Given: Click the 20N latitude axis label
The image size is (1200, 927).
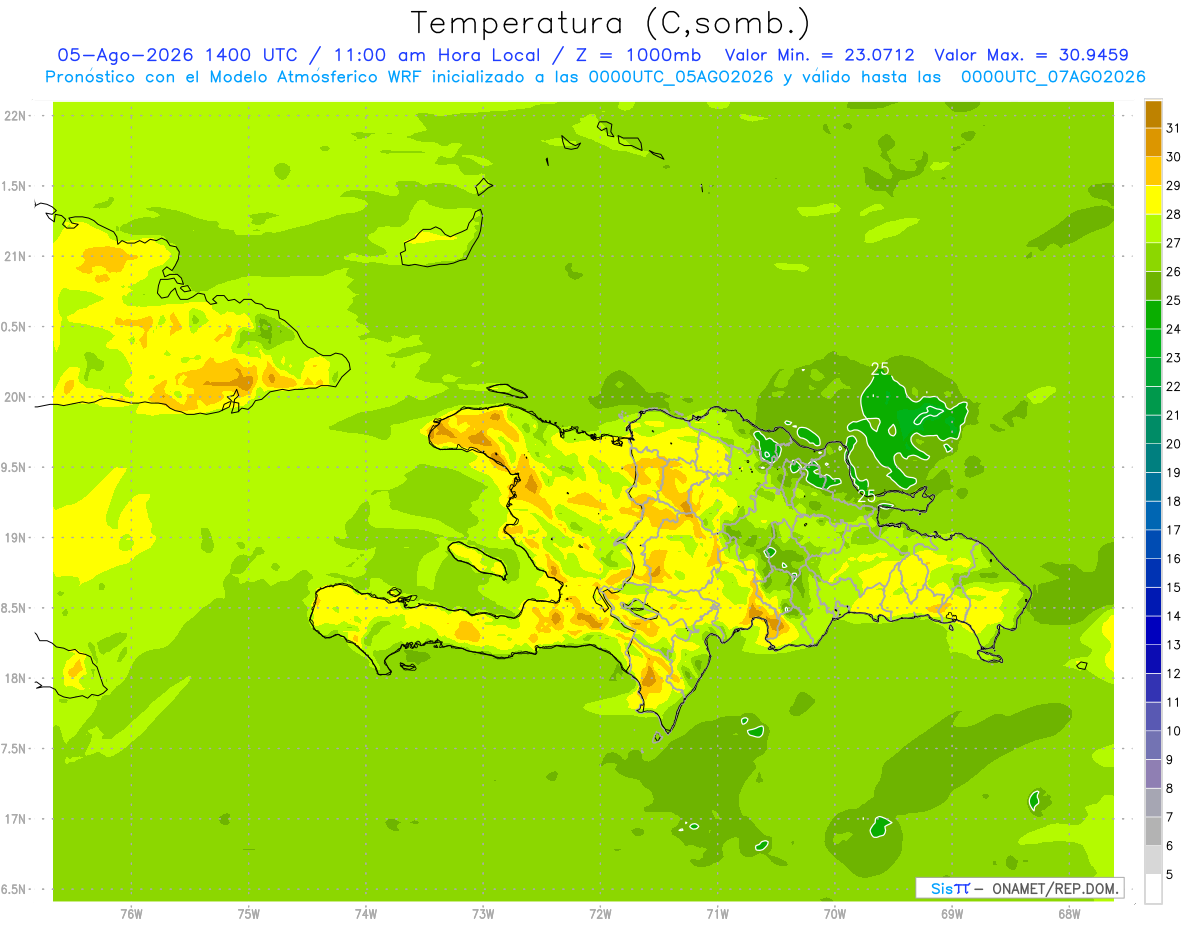Looking at the screenshot, I should pos(15,397).
